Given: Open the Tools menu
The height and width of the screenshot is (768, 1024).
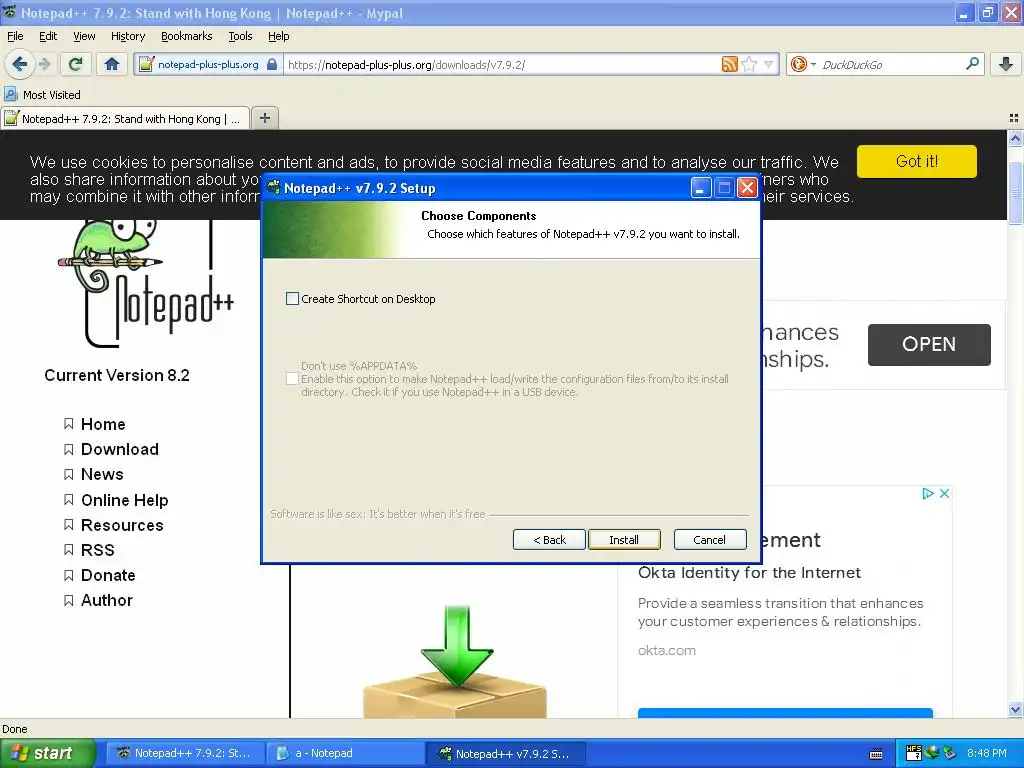Looking at the screenshot, I should [240, 36].
